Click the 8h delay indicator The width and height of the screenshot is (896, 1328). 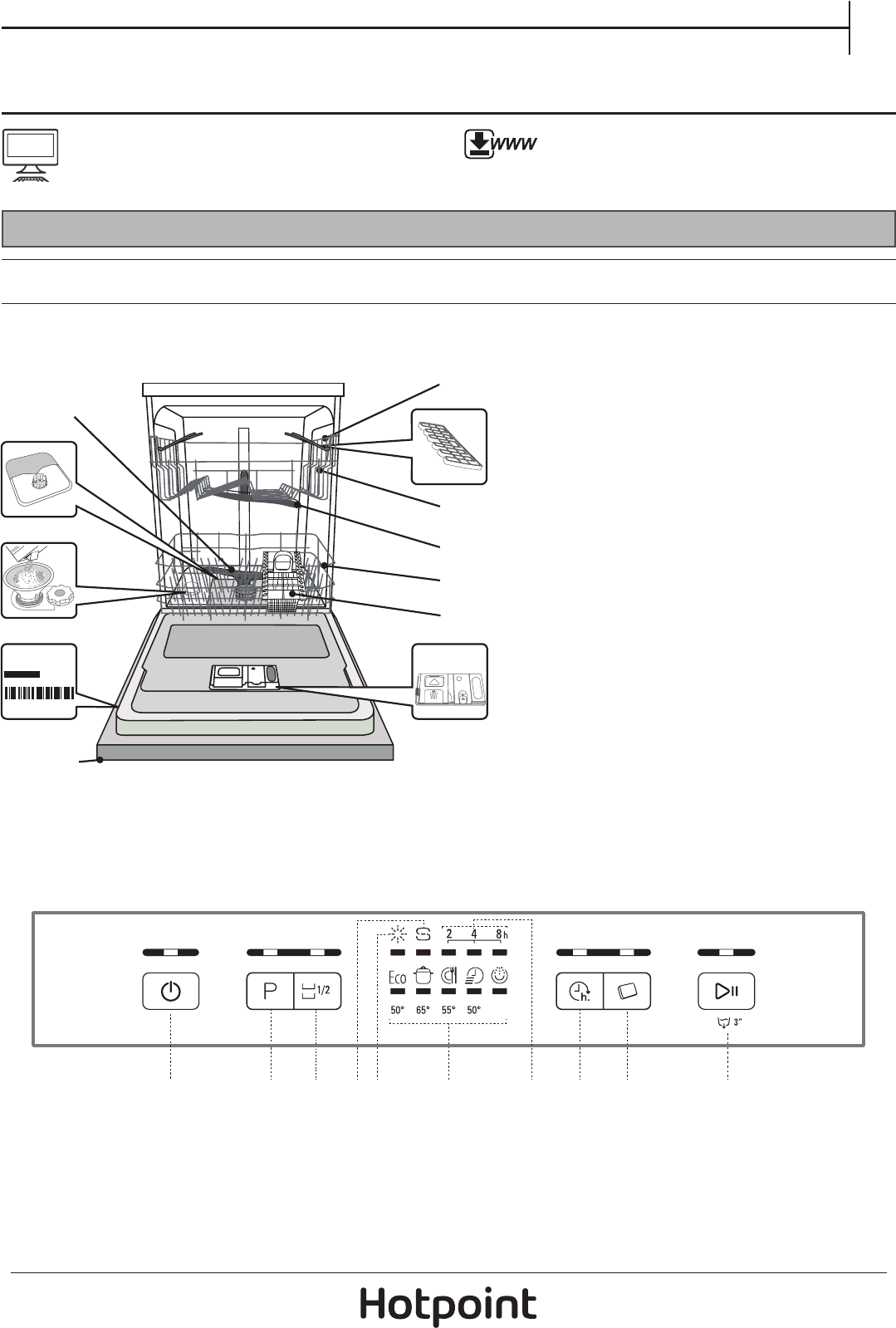(500, 934)
